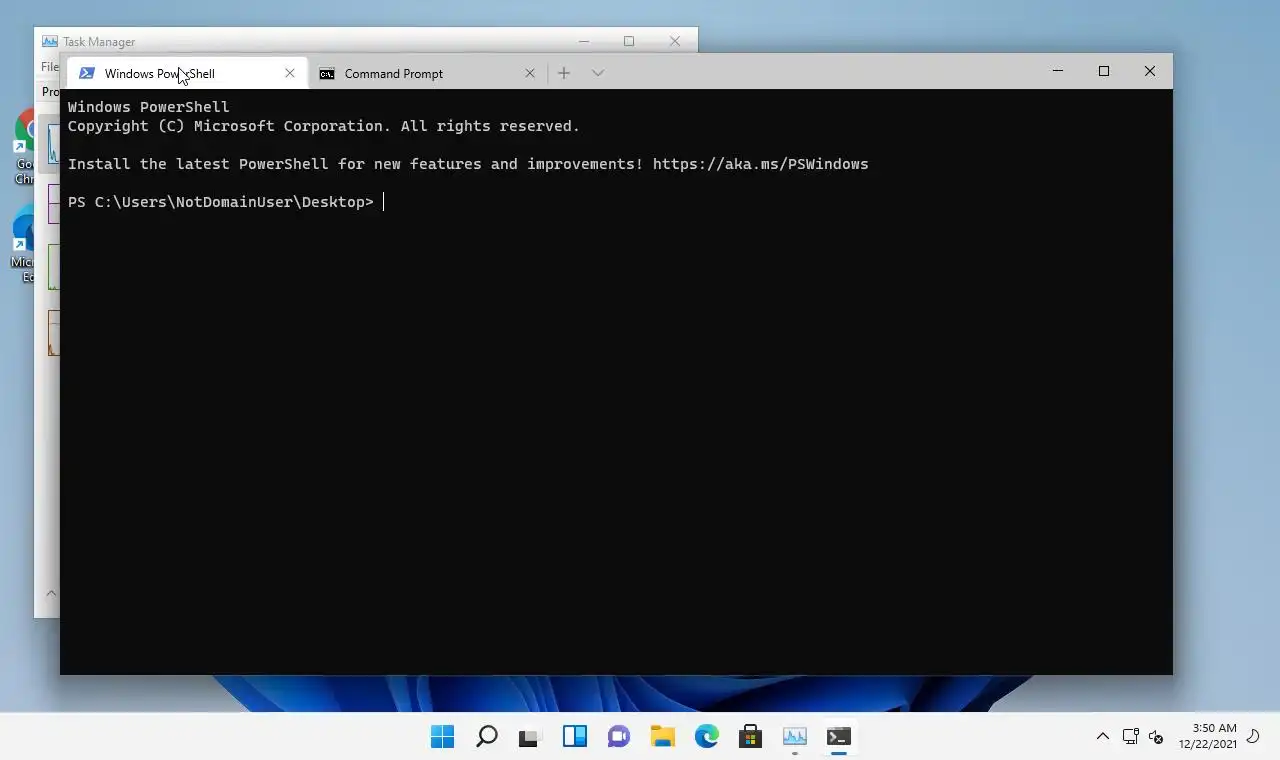The width and height of the screenshot is (1280, 760).
Task: Open the File menu in Task Manager
Action: click(x=49, y=67)
